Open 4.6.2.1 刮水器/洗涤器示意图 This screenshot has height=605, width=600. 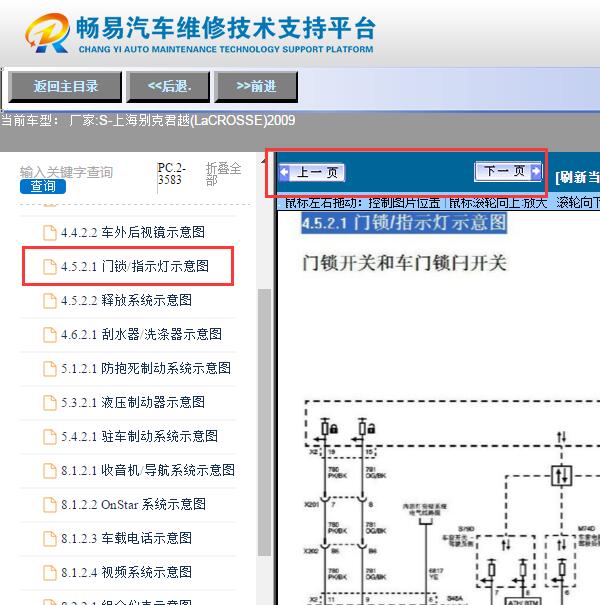pyautogui.click(x=141, y=334)
